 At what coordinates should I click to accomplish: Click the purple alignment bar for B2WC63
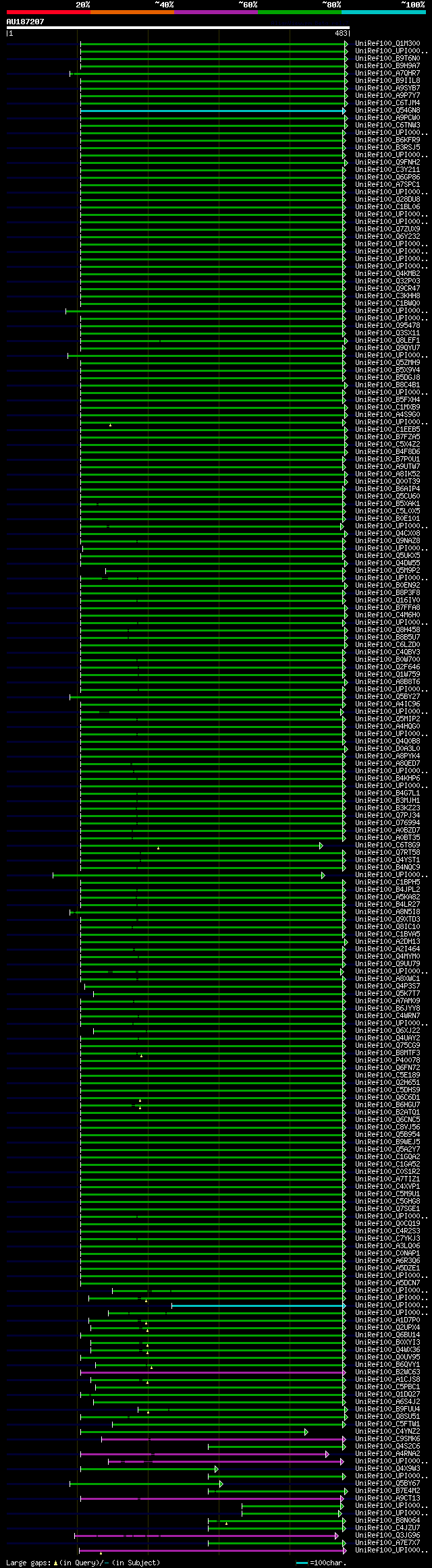(x=212, y=1372)
